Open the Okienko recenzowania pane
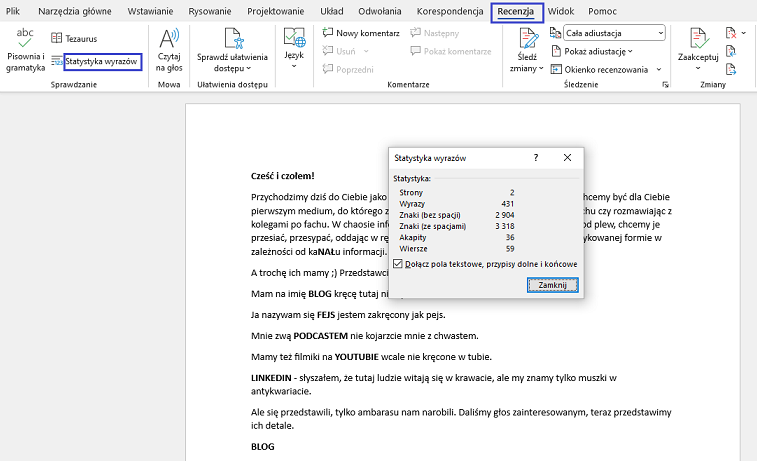 pos(608,69)
